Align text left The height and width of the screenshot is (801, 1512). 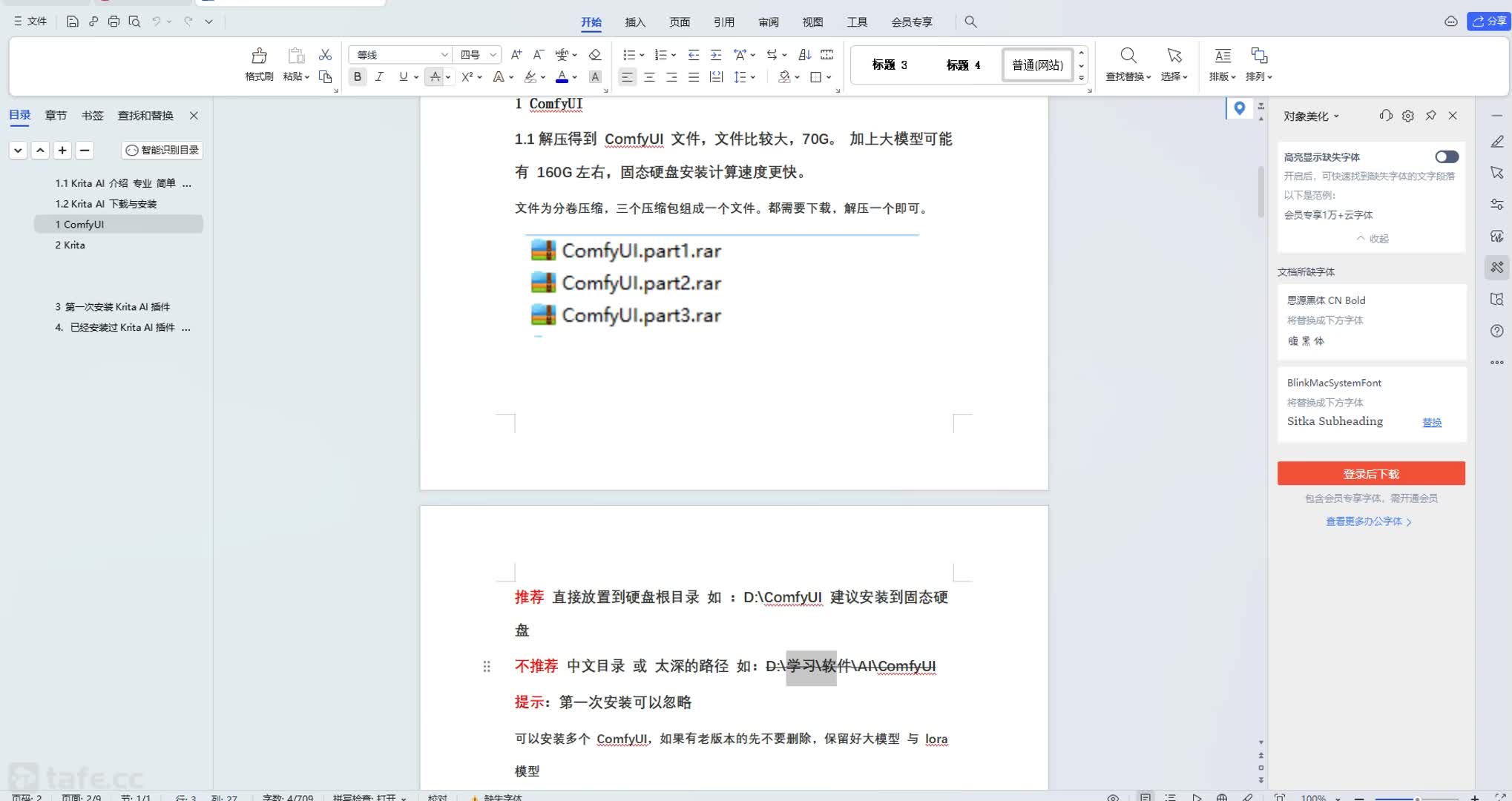(x=627, y=76)
